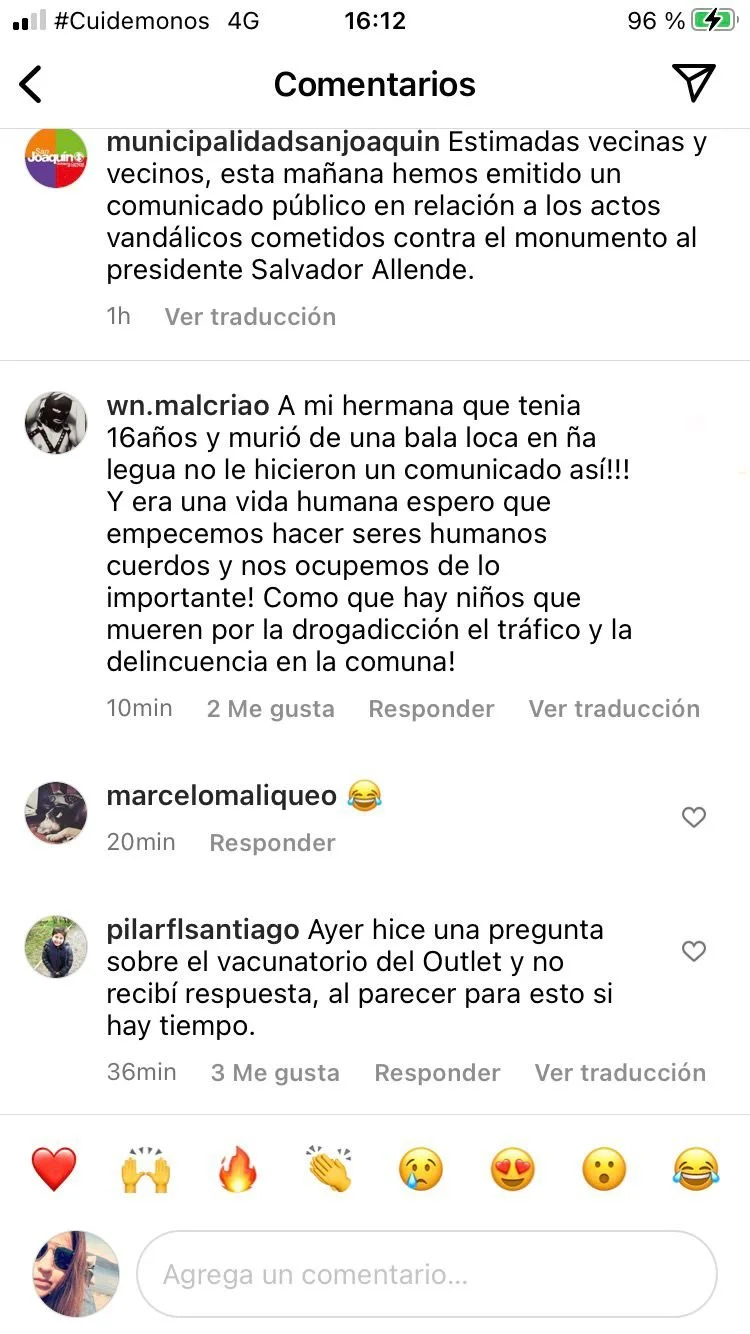The width and height of the screenshot is (750, 1334).
Task: Tap the Agrega un comentario input field
Action: [x=427, y=1274]
